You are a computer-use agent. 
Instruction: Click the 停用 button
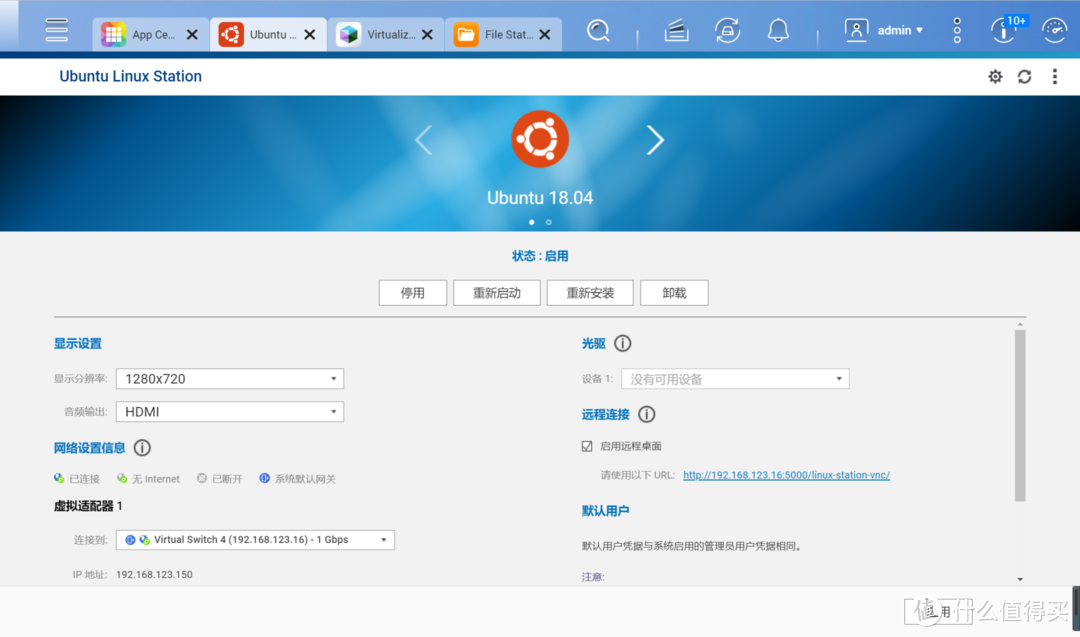[413, 293]
